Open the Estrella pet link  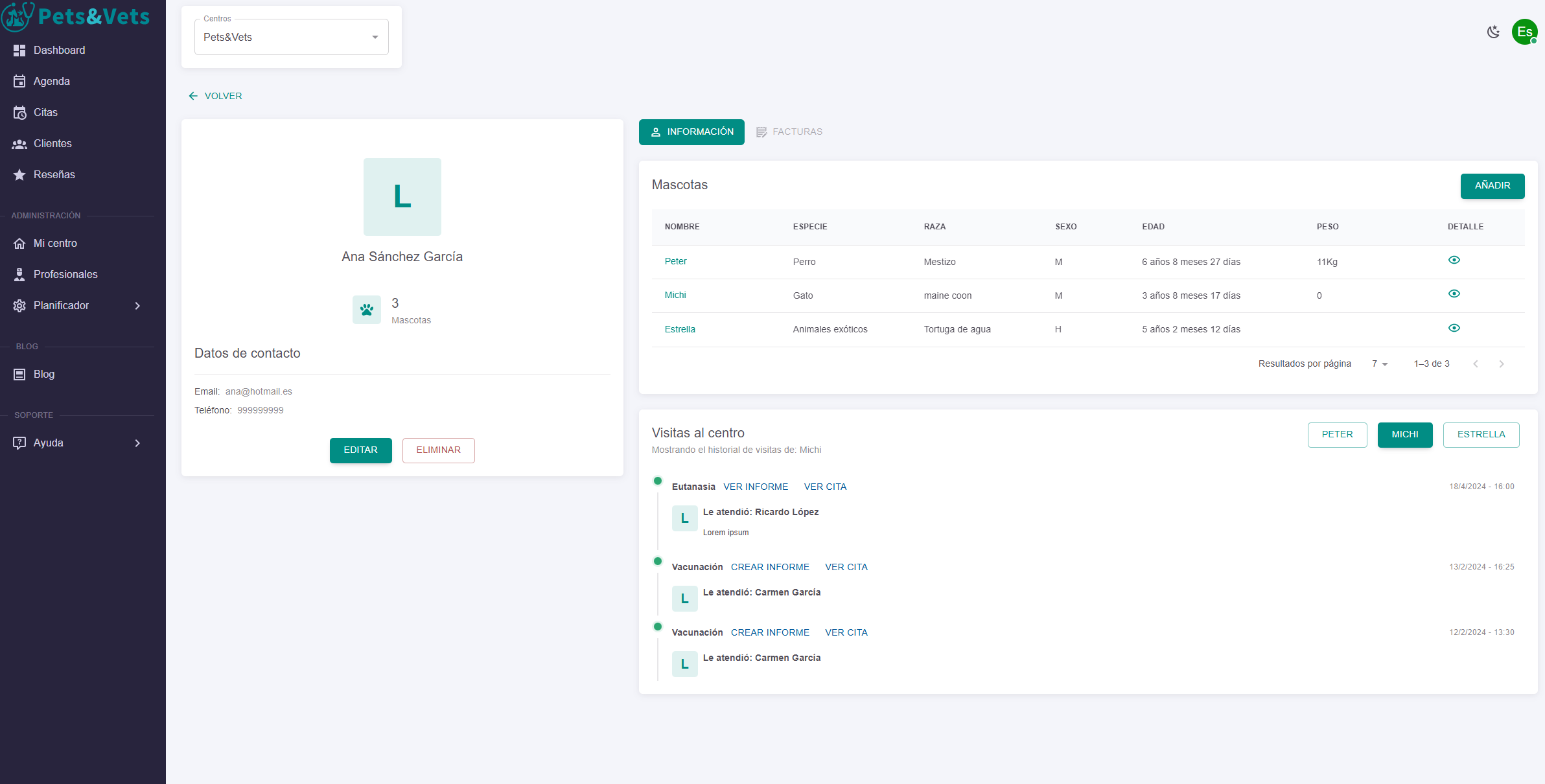pos(680,329)
